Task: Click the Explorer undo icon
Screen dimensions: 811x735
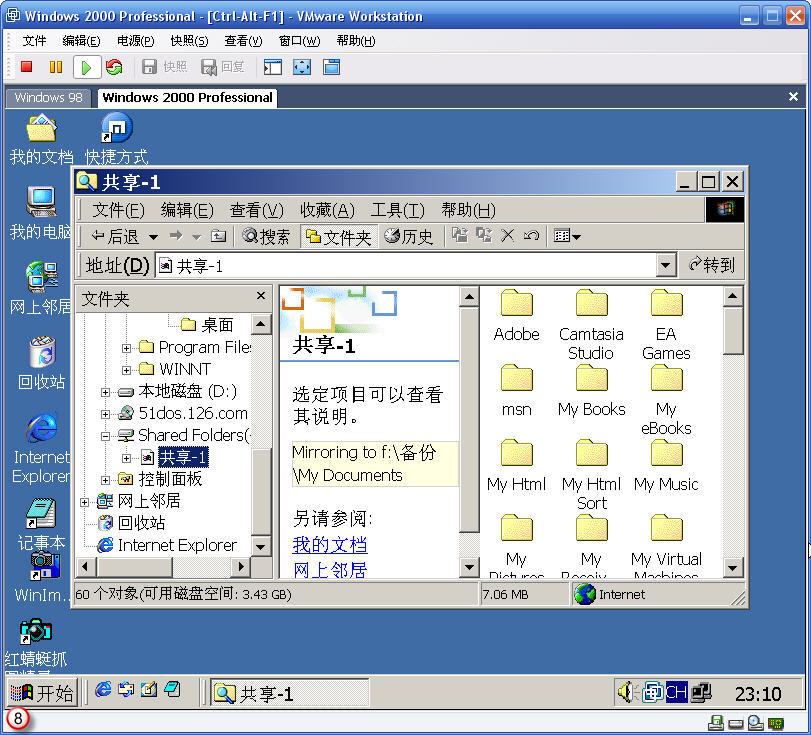Action: tap(531, 236)
